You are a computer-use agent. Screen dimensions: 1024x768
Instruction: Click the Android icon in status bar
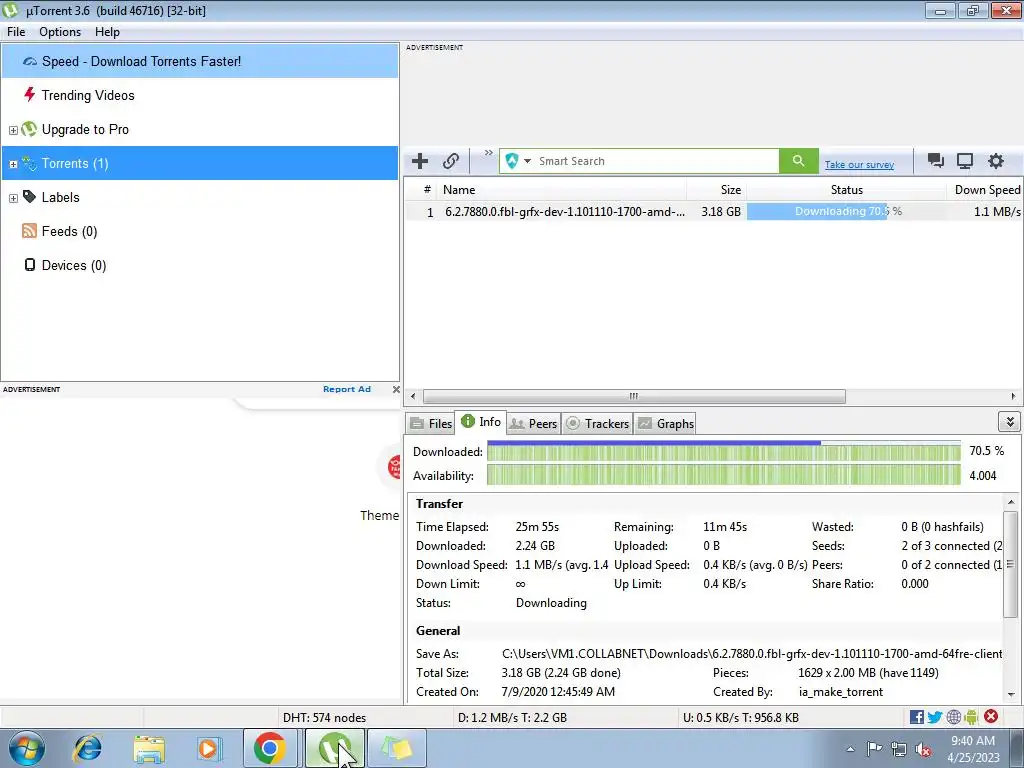971,717
